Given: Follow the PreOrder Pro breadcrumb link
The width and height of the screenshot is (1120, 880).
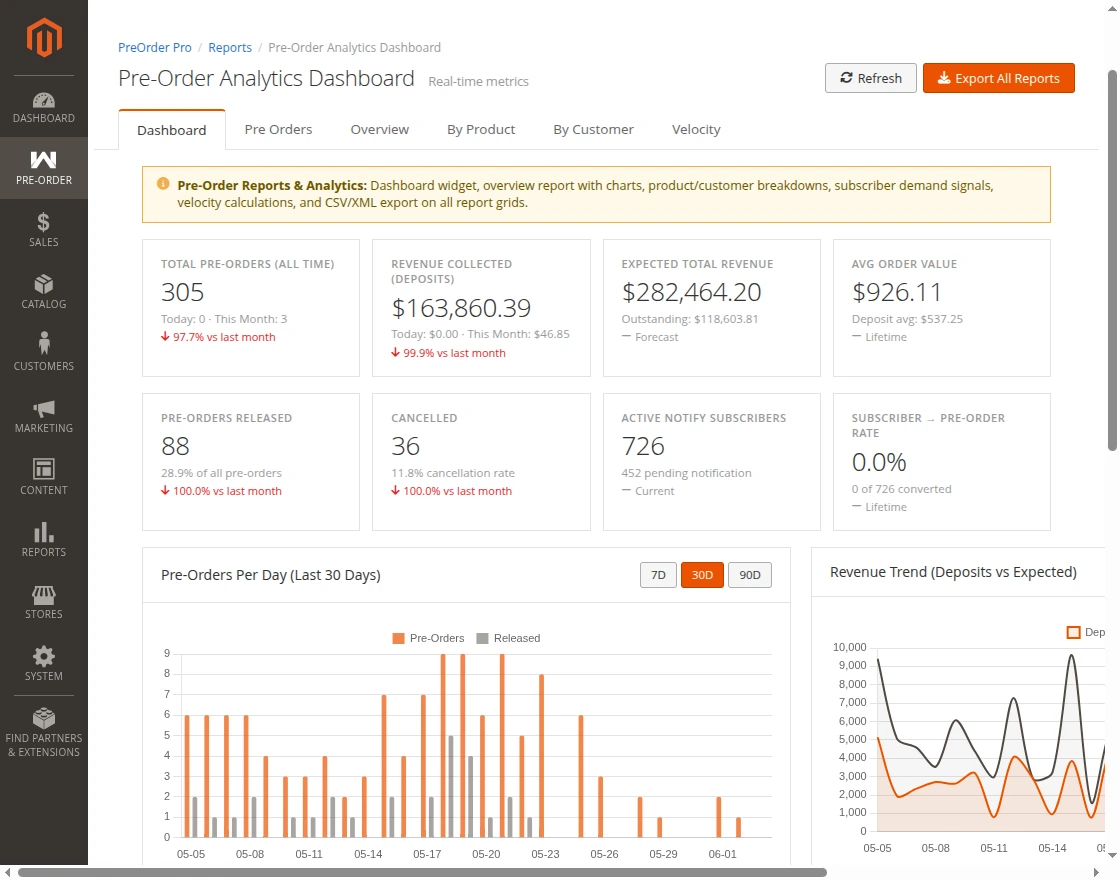Looking at the screenshot, I should [155, 47].
